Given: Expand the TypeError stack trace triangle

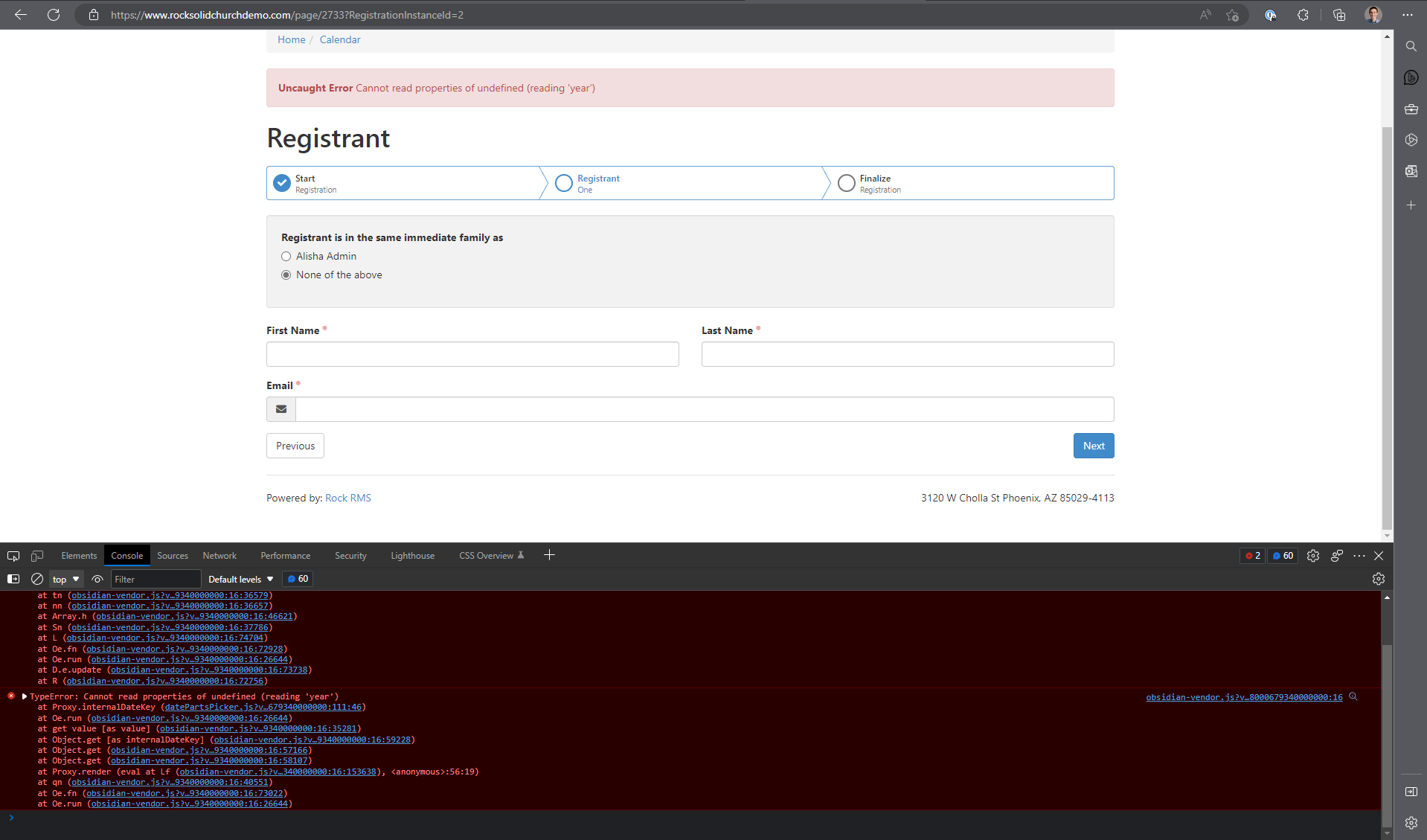Looking at the screenshot, I should tap(25, 697).
